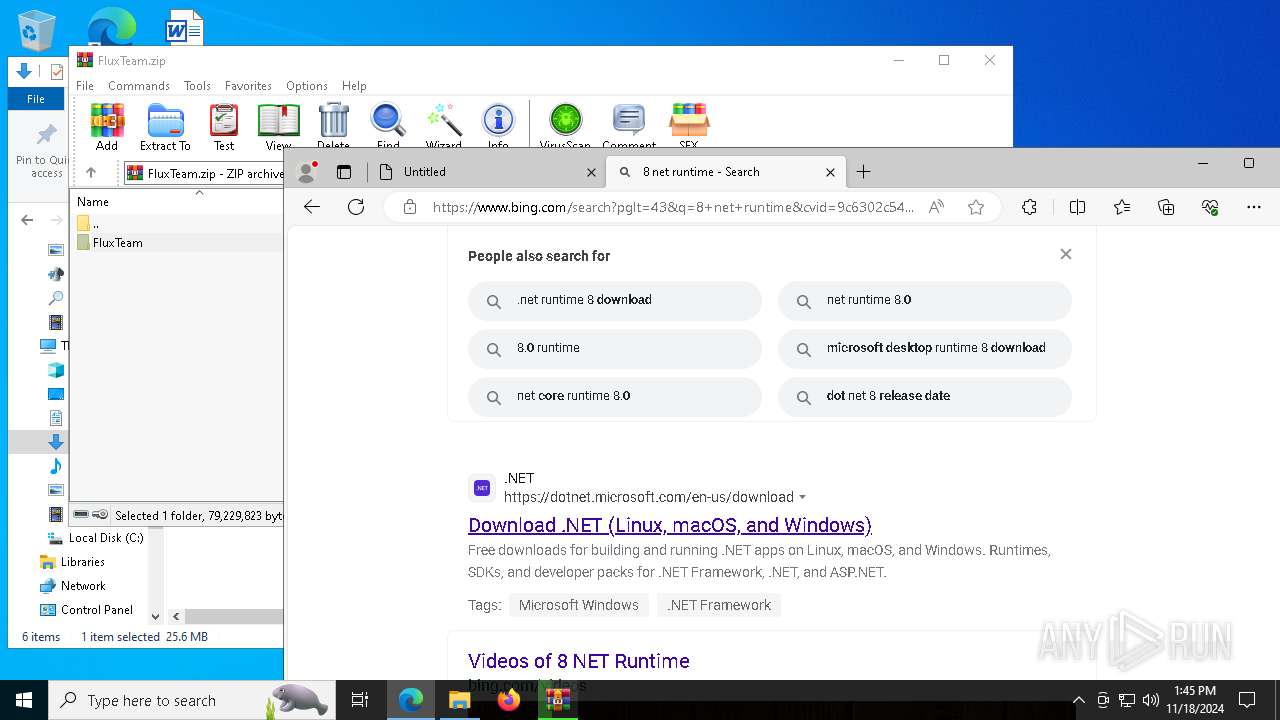The image size is (1280, 720).
Task: Select Control Panel in Explorer tree
Action: point(97,610)
